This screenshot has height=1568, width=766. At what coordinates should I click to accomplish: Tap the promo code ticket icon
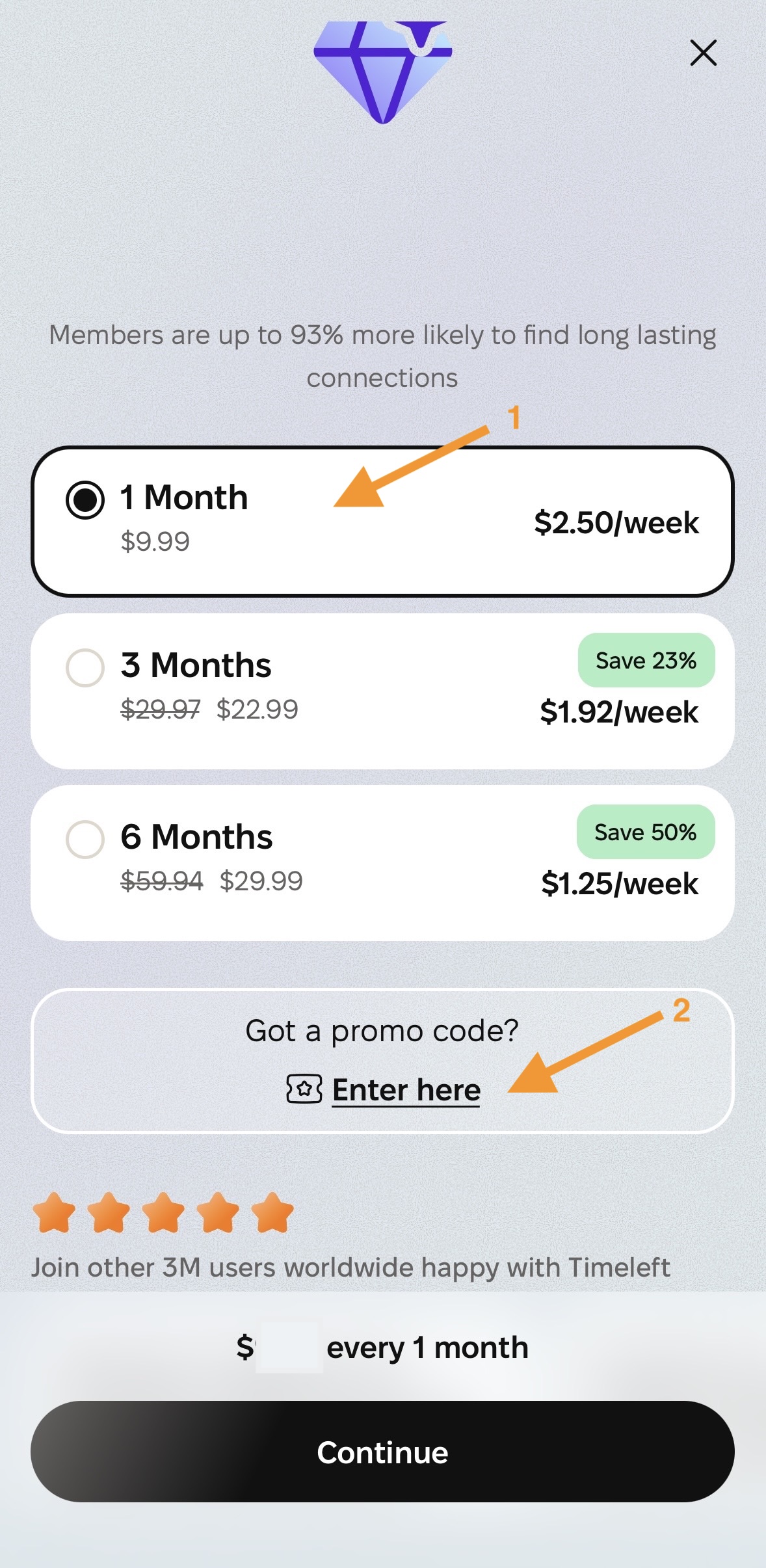(304, 1089)
